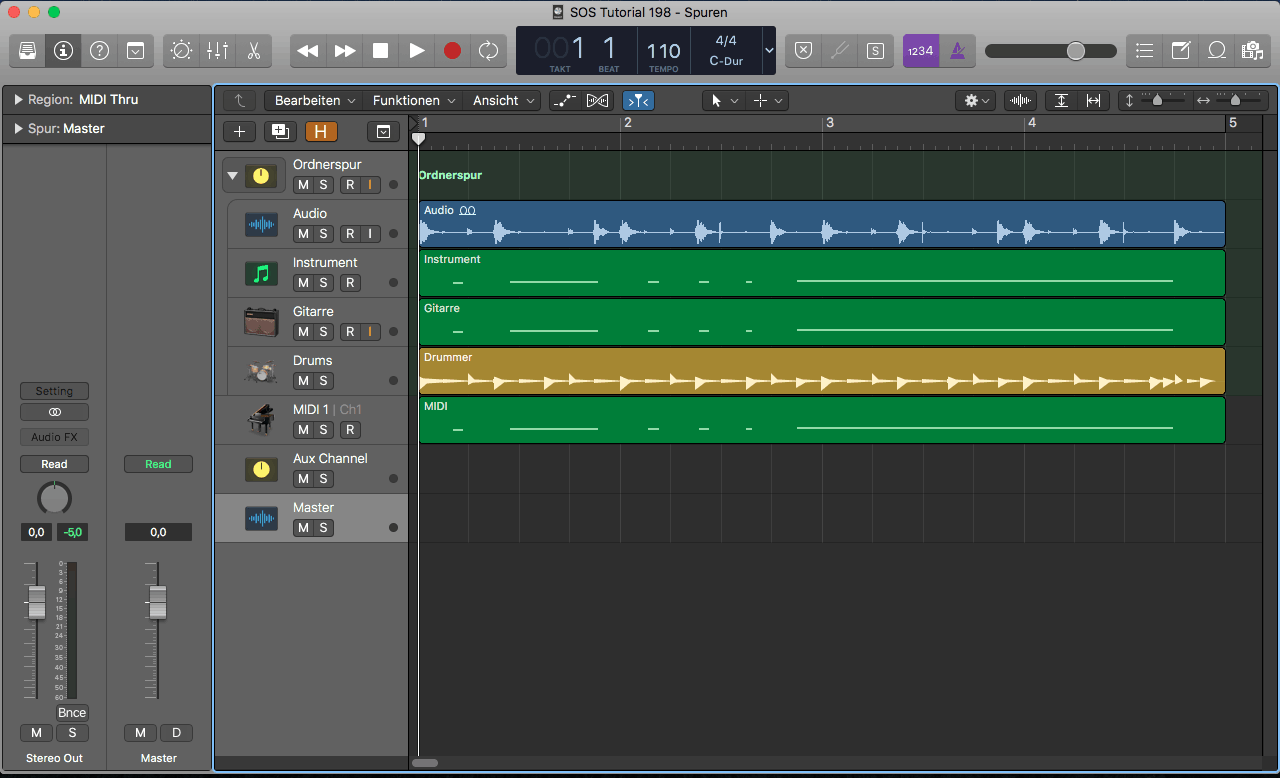The width and height of the screenshot is (1280, 778).
Task: Expand the Region: MIDI Thru inspector section
Action: 18,100
